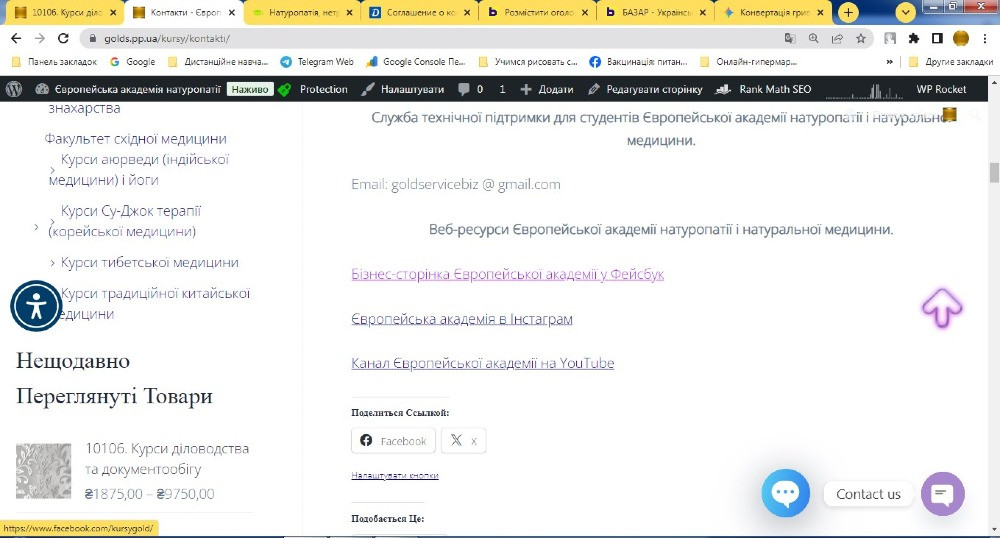Click the share page icon in address bar
Viewport: 1000px width, 538px height.
(x=837, y=38)
